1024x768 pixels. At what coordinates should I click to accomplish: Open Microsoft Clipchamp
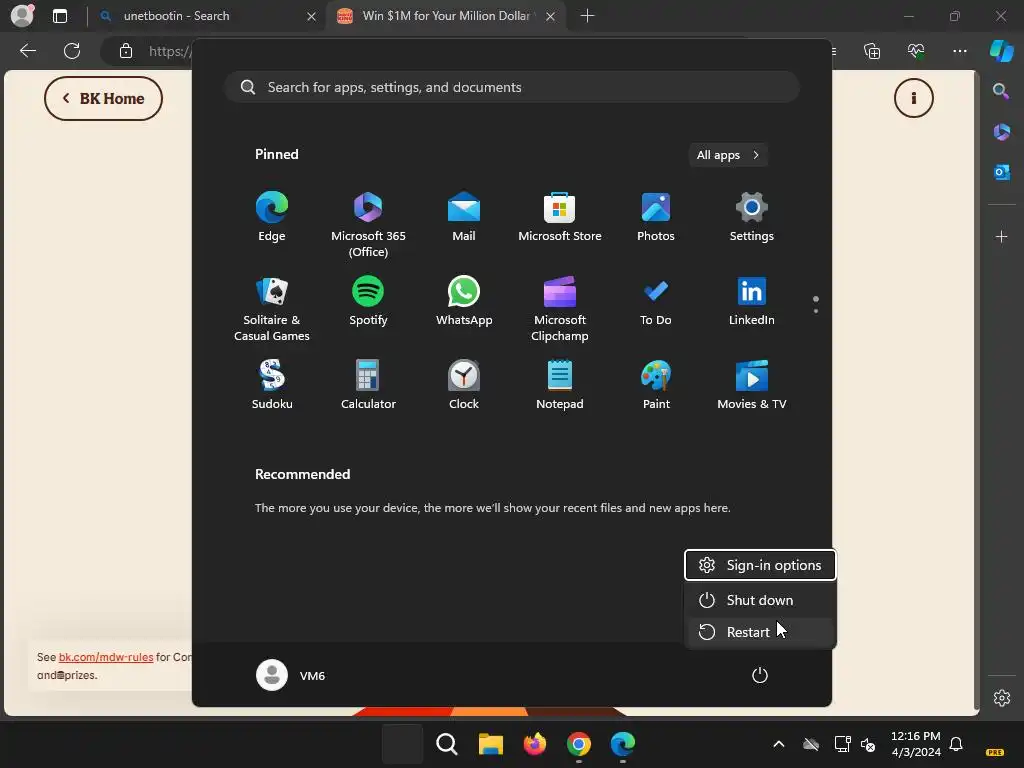click(x=560, y=309)
